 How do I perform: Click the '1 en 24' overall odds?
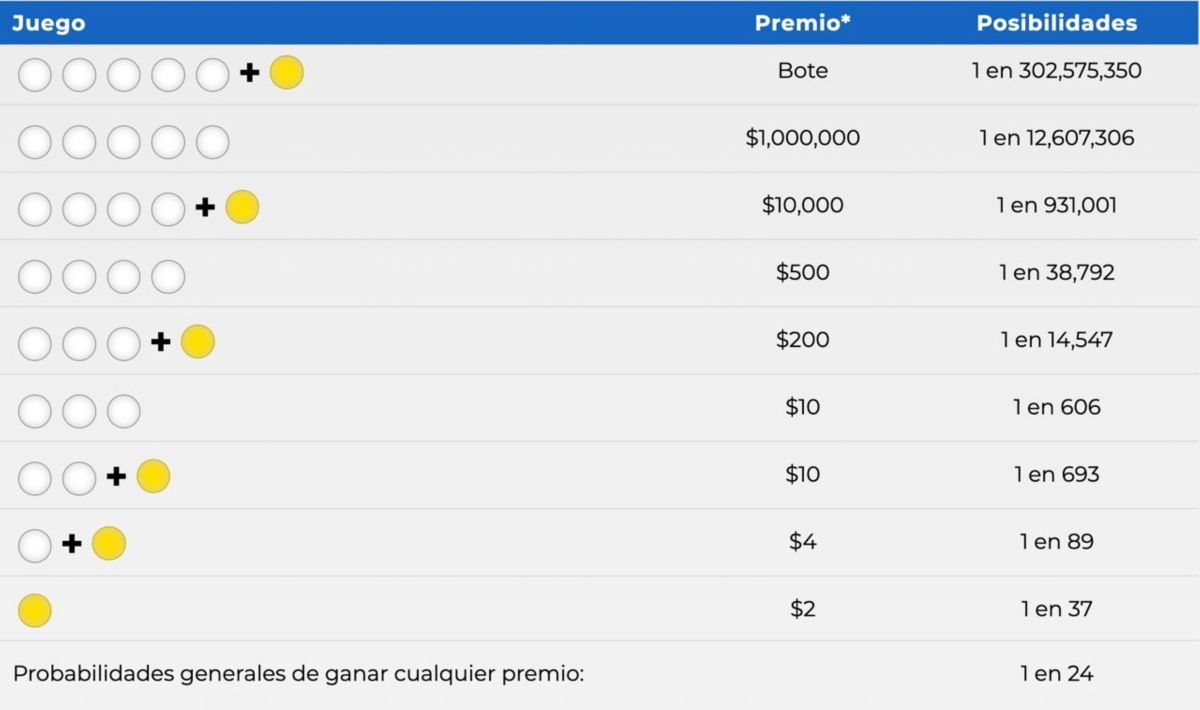[x=1057, y=674]
